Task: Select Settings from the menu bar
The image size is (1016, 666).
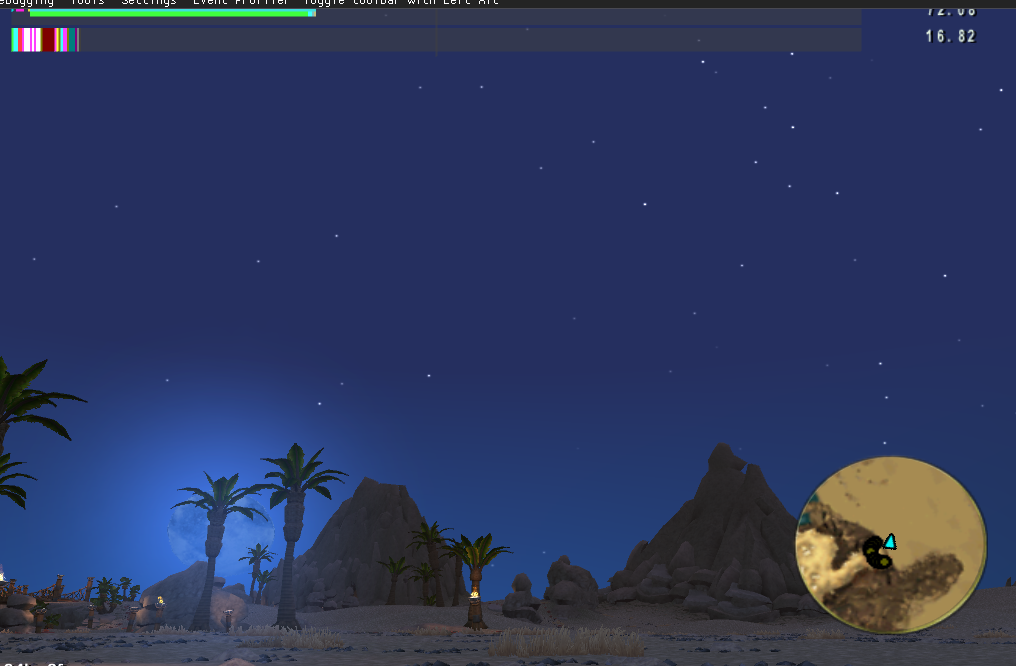Action: 147,2
